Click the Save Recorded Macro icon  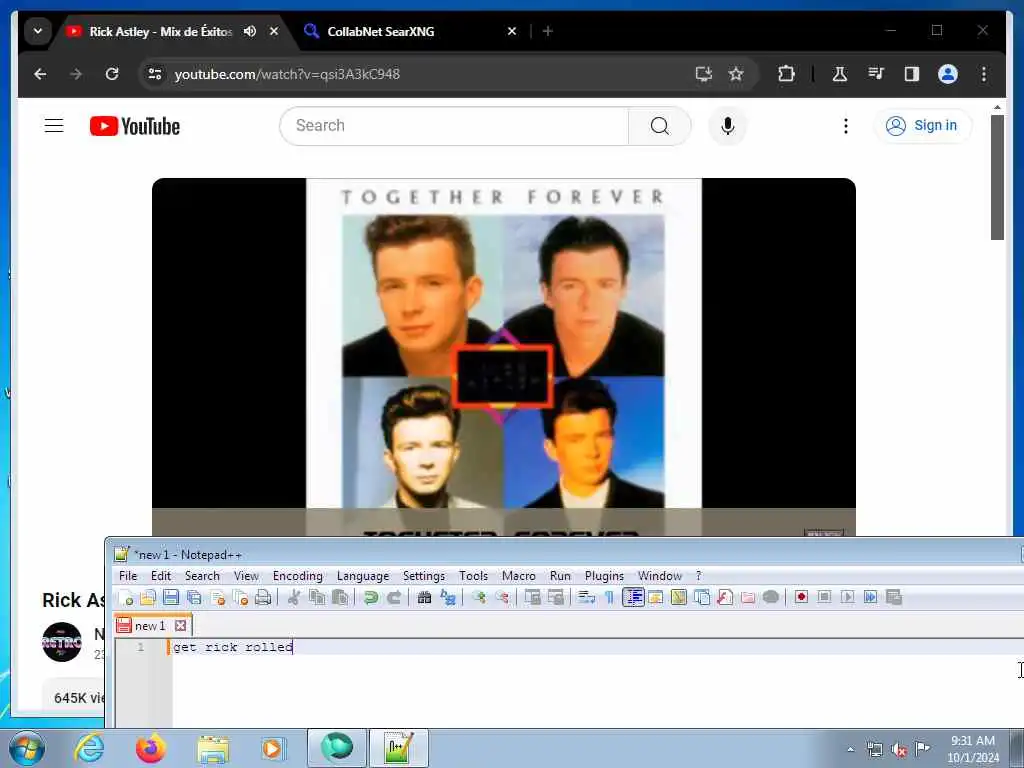pyautogui.click(x=893, y=598)
